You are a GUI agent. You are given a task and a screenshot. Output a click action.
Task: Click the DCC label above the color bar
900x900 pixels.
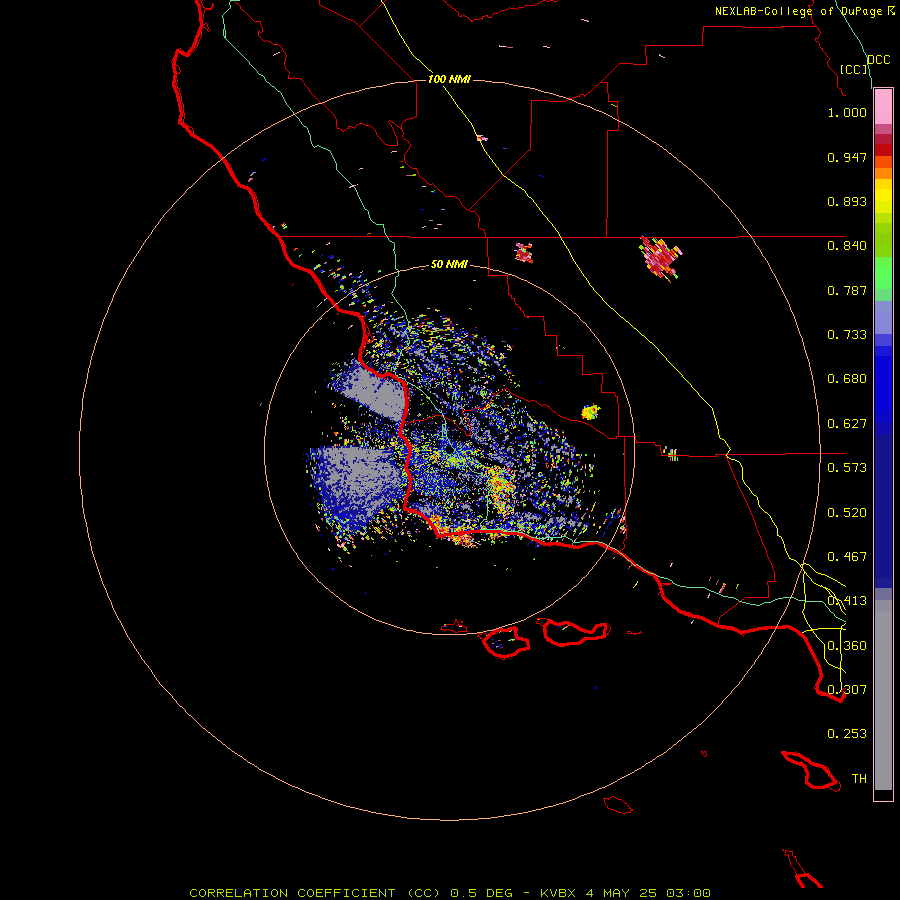(x=878, y=60)
